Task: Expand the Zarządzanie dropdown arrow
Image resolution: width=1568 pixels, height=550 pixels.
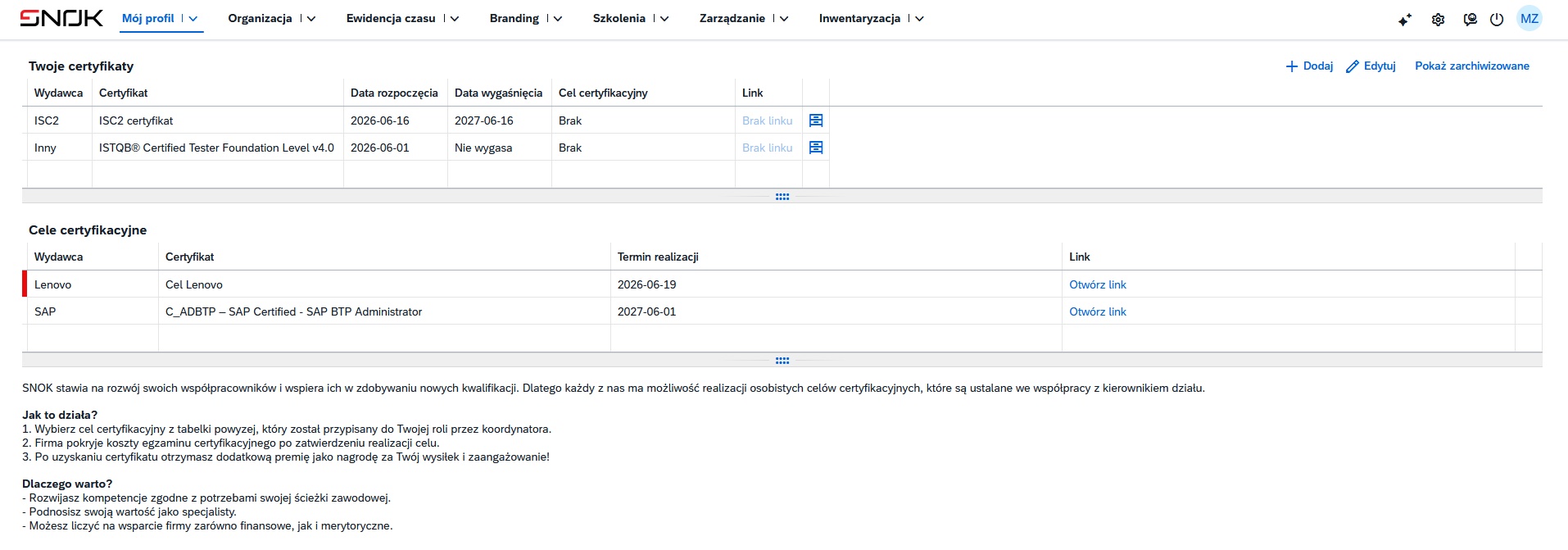Action: 784,18
